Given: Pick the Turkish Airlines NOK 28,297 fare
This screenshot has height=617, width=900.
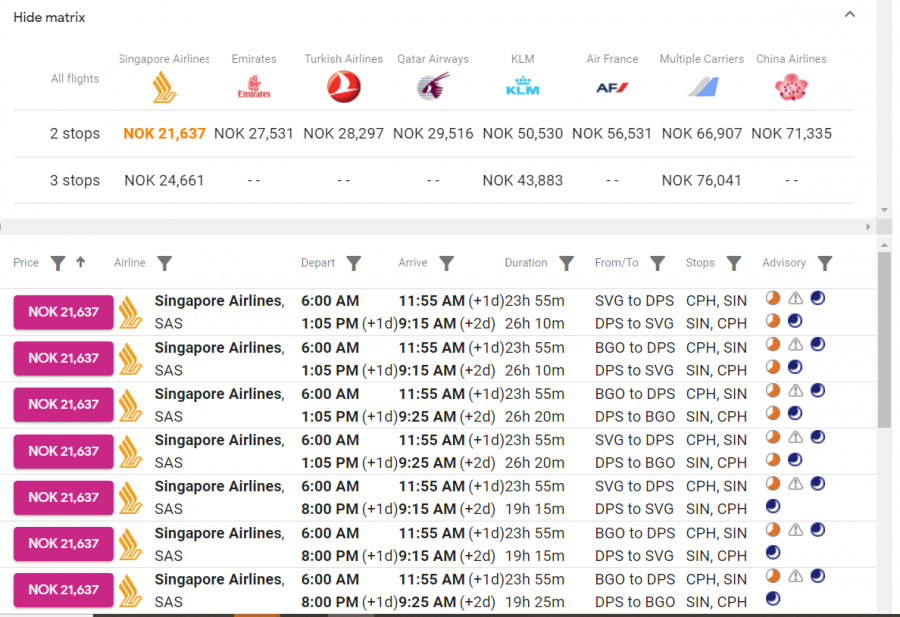Looking at the screenshot, I should [x=343, y=134].
